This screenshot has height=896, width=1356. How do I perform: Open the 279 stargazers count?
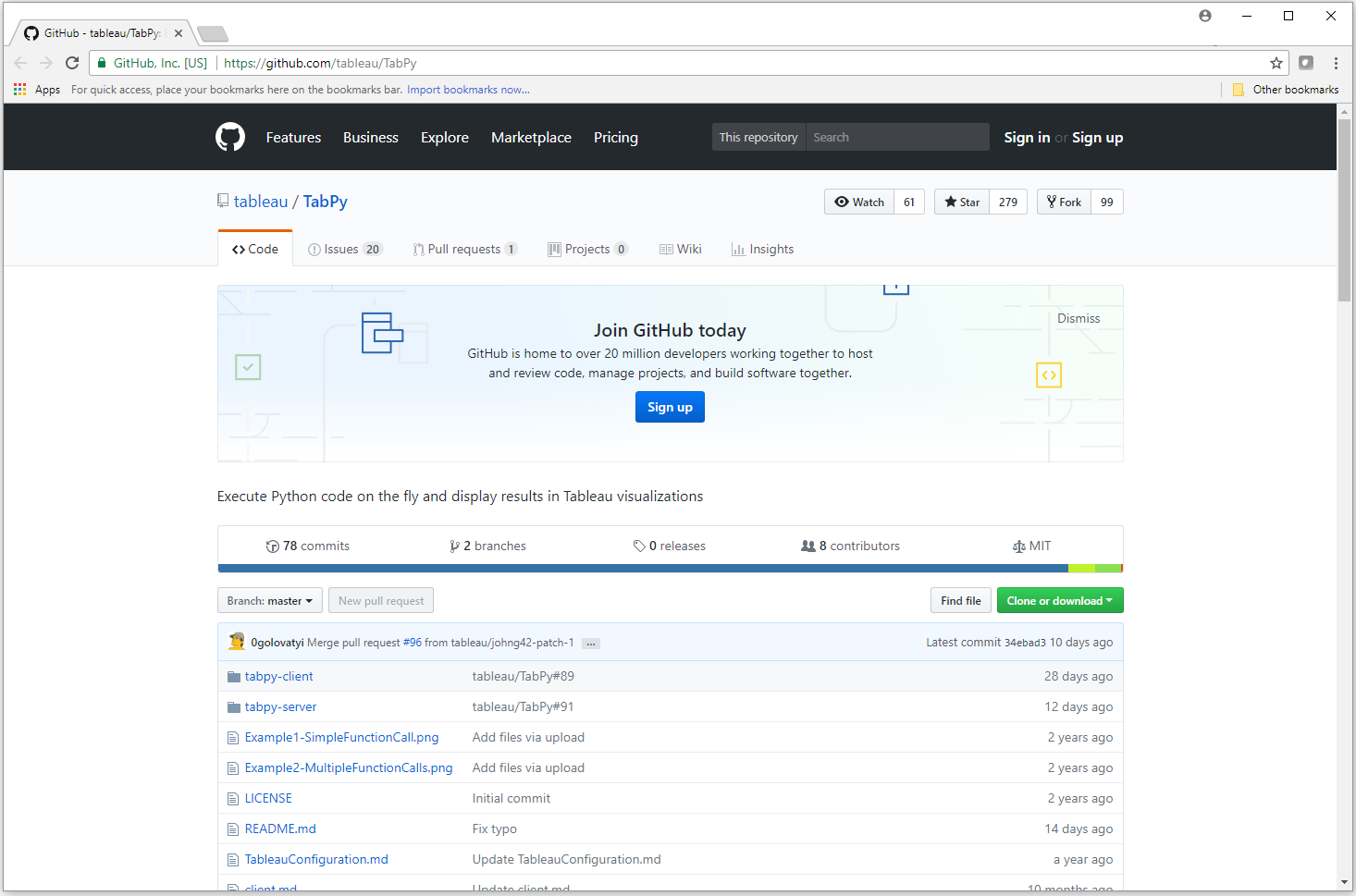click(x=1008, y=202)
